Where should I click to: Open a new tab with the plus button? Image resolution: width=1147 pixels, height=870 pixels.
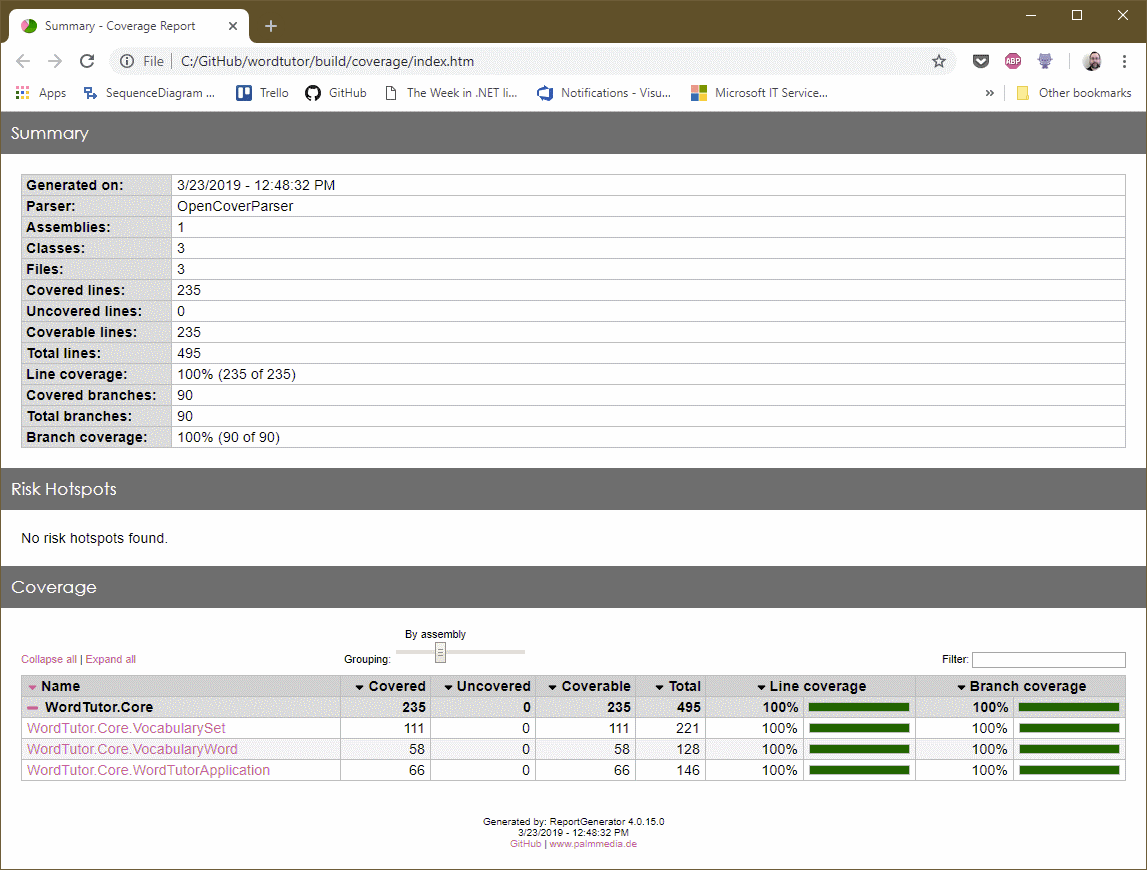click(271, 26)
